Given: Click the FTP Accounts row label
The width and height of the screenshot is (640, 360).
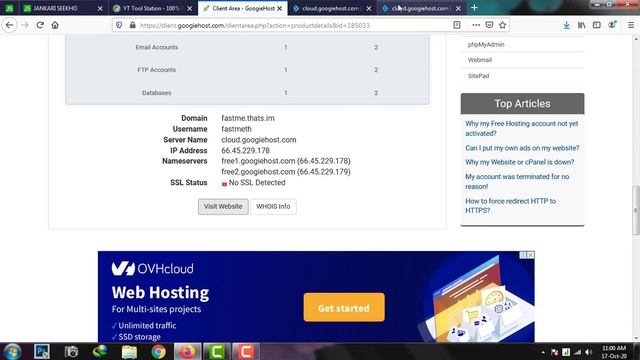Looking at the screenshot, I should click(157, 70).
